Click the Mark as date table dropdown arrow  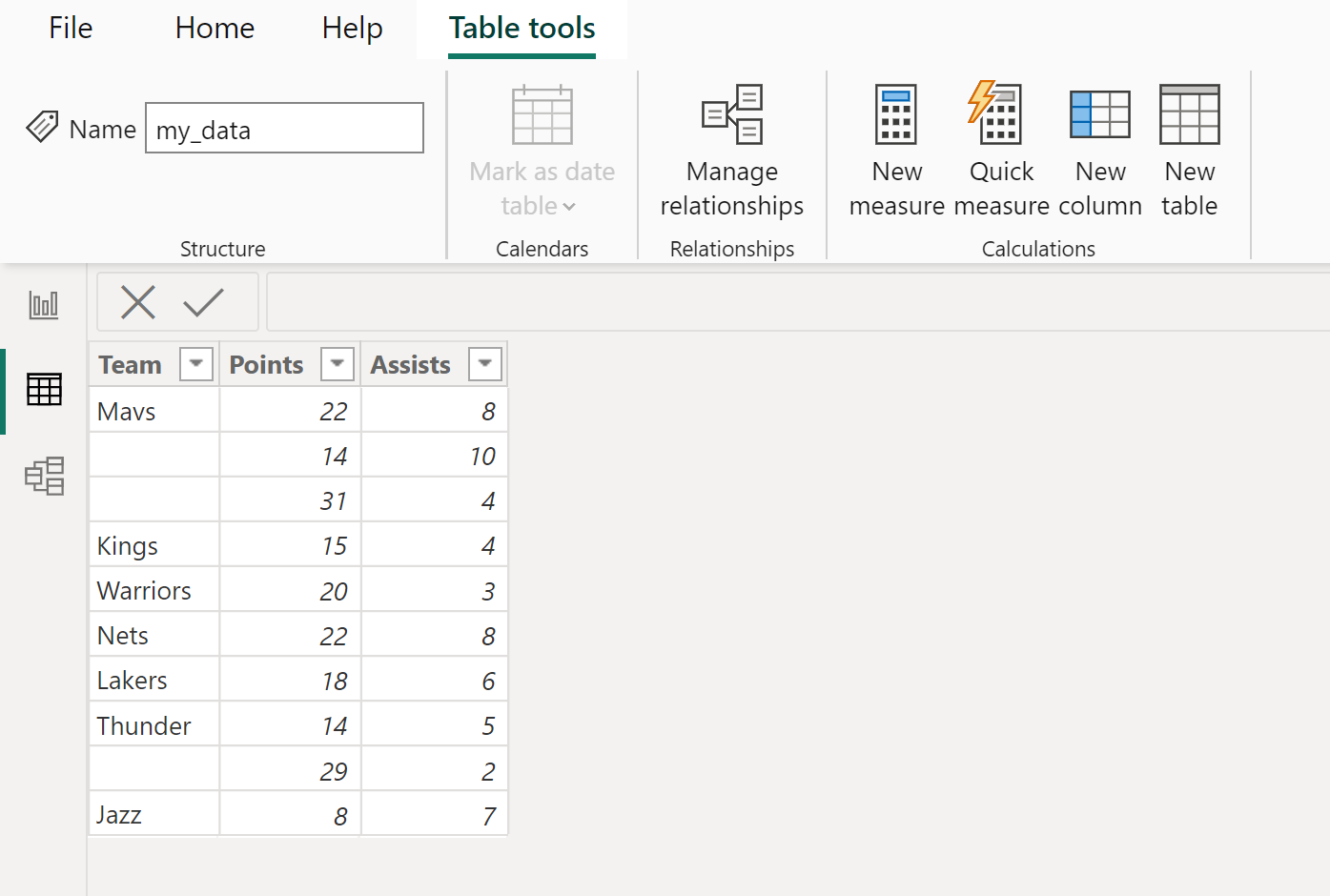click(x=569, y=207)
